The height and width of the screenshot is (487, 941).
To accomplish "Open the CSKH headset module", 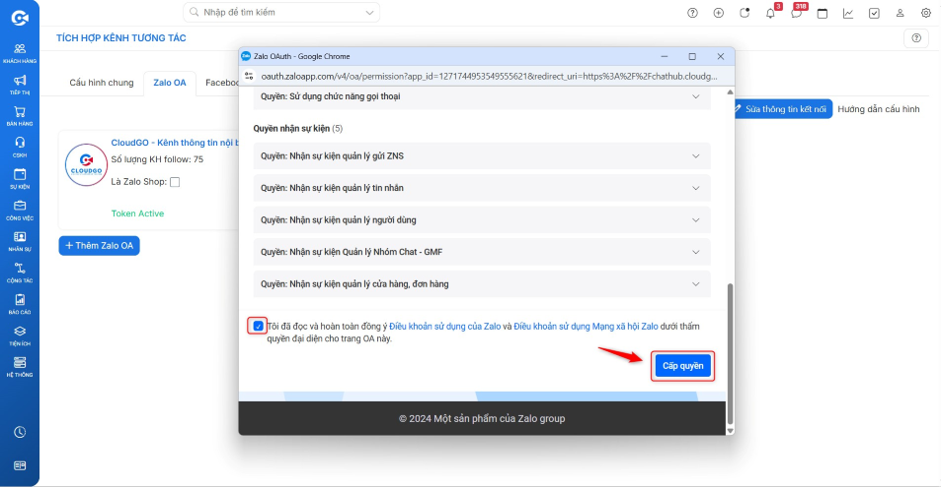I will coord(20,147).
